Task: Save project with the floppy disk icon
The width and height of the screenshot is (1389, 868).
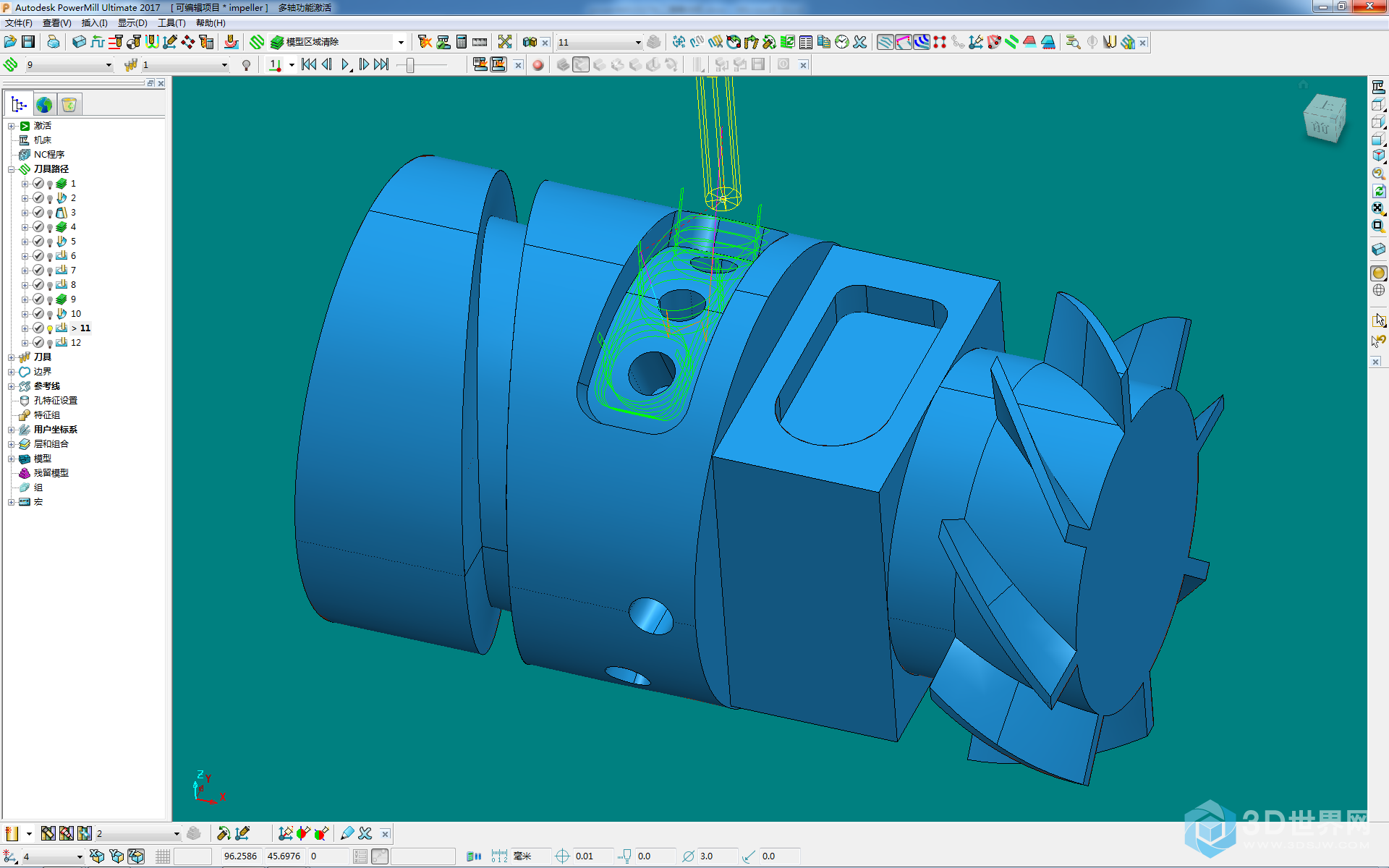Action: click(x=28, y=42)
